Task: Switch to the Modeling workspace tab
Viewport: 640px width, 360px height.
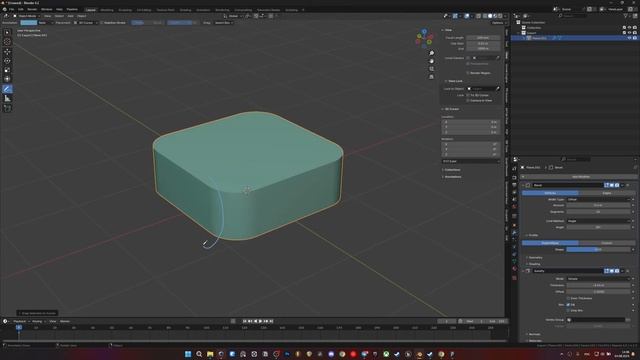Action: tap(107, 10)
